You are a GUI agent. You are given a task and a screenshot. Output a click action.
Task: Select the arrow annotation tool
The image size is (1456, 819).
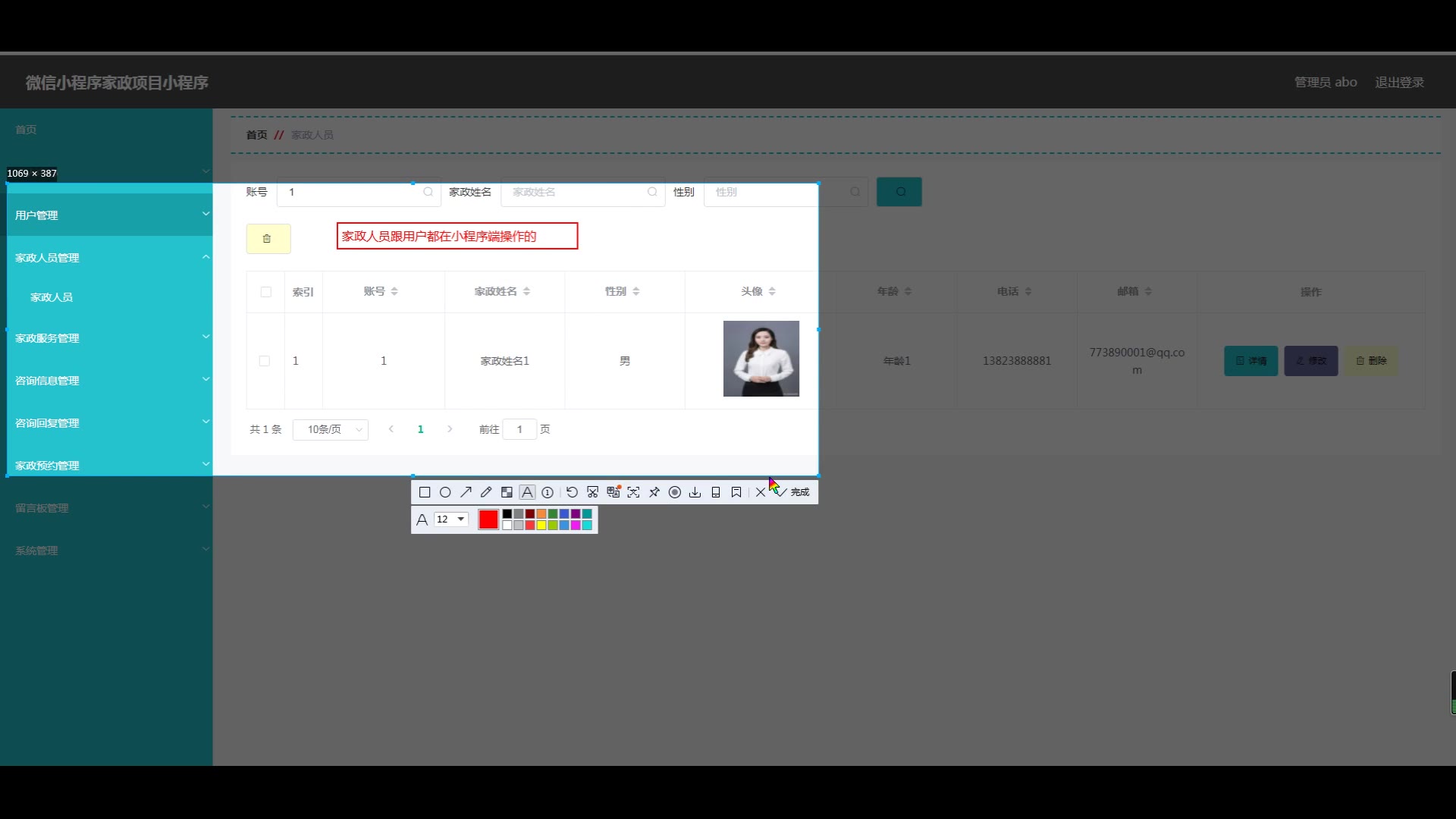coord(466,492)
